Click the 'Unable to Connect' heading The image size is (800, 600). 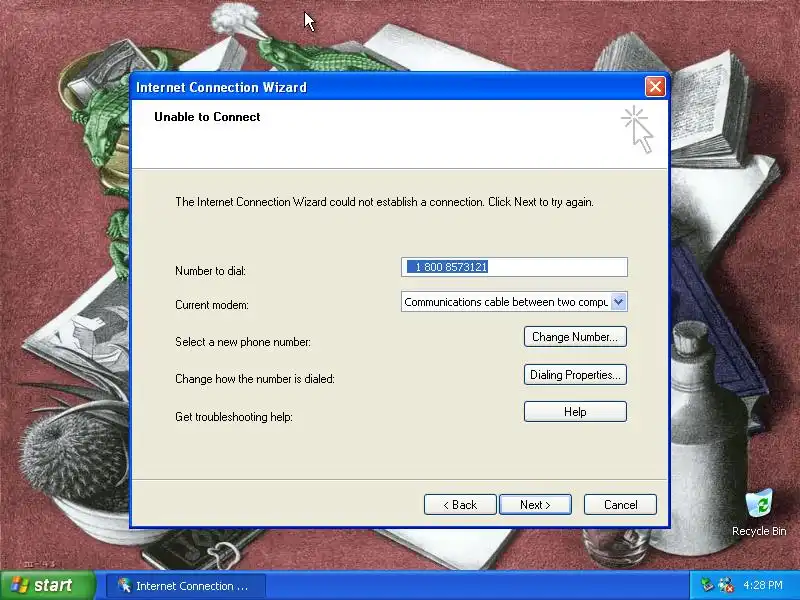click(207, 117)
